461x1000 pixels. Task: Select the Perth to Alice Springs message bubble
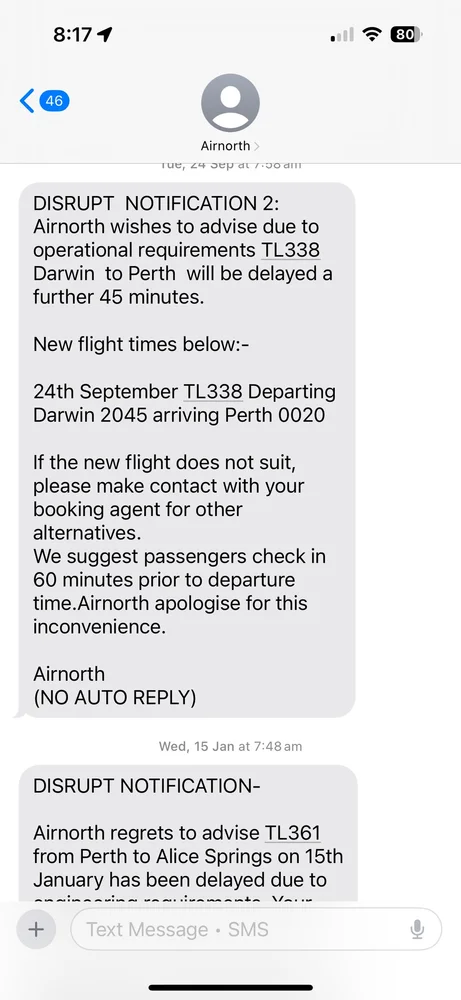[x=187, y=832]
